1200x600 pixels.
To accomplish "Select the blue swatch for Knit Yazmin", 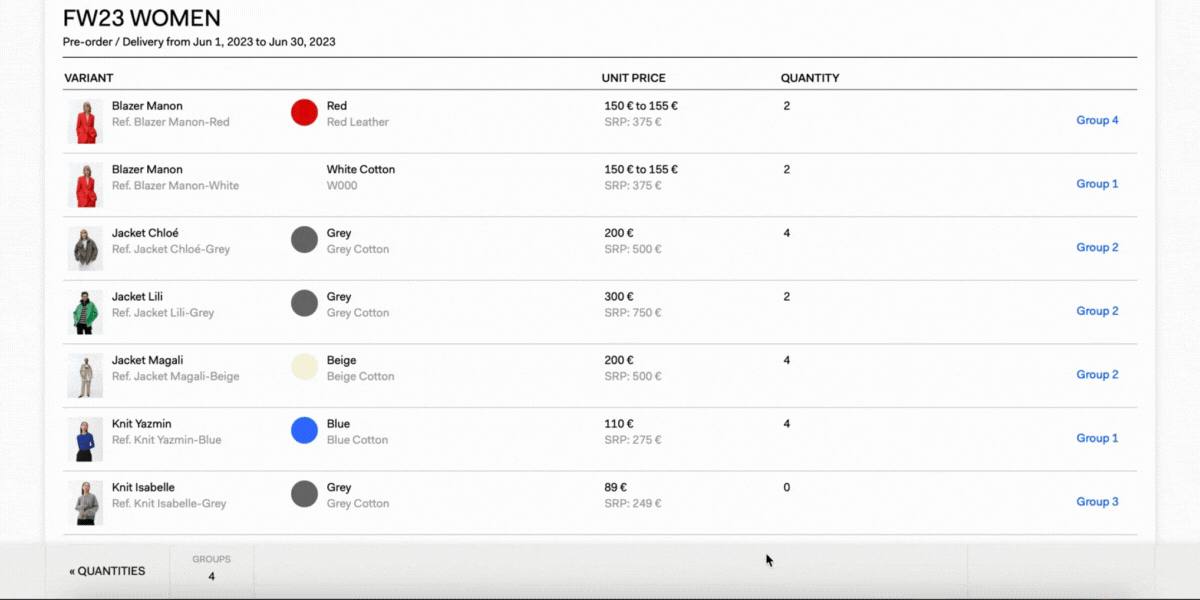I will point(304,430).
